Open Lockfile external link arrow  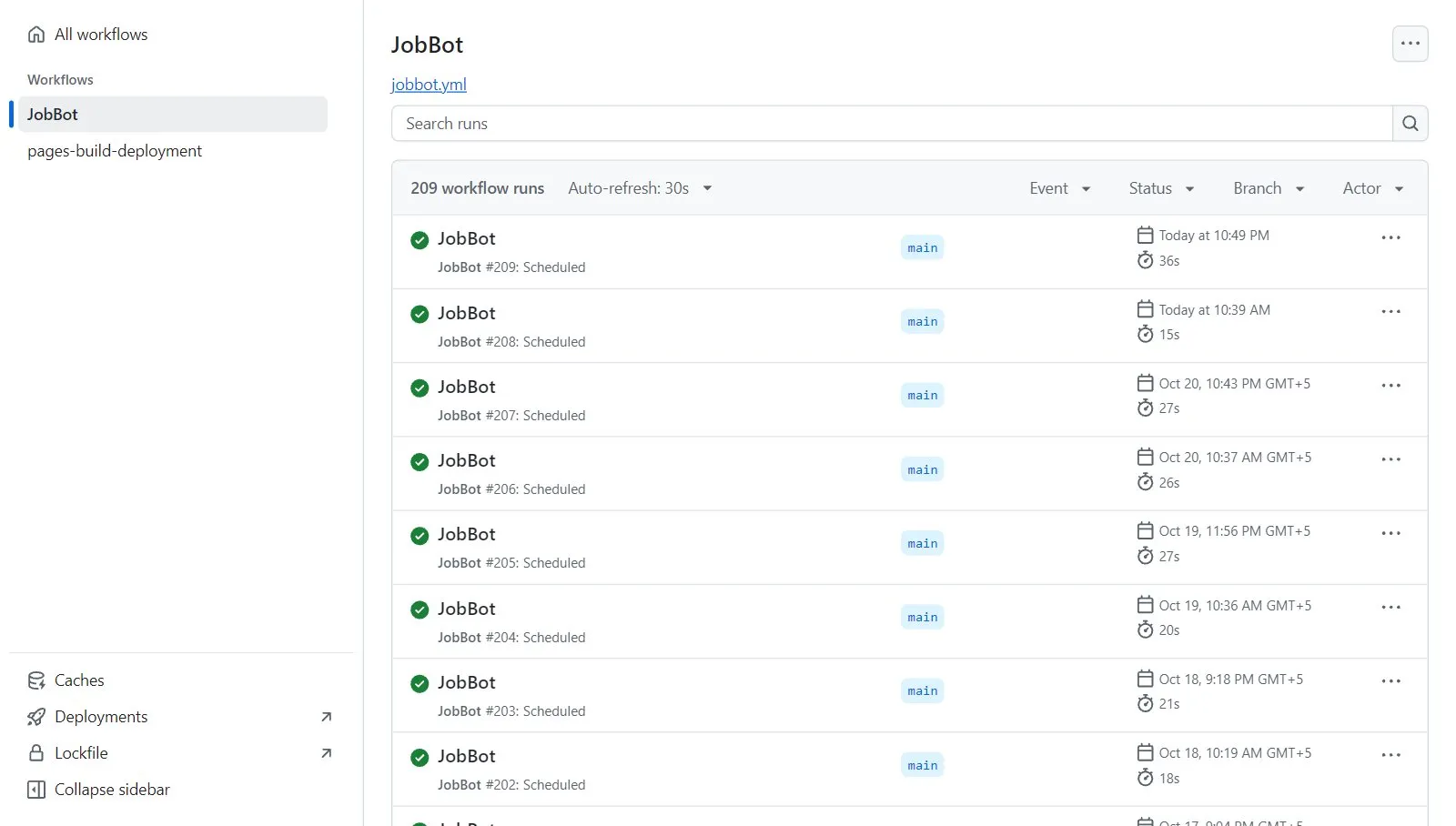point(327,753)
